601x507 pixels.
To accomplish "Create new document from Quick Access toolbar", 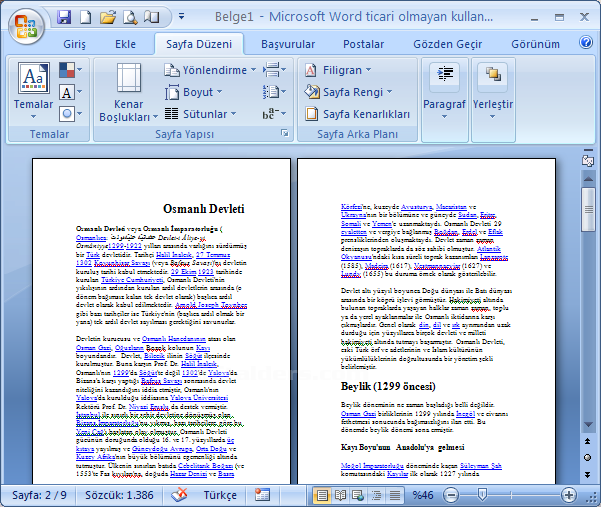I will 85,17.
